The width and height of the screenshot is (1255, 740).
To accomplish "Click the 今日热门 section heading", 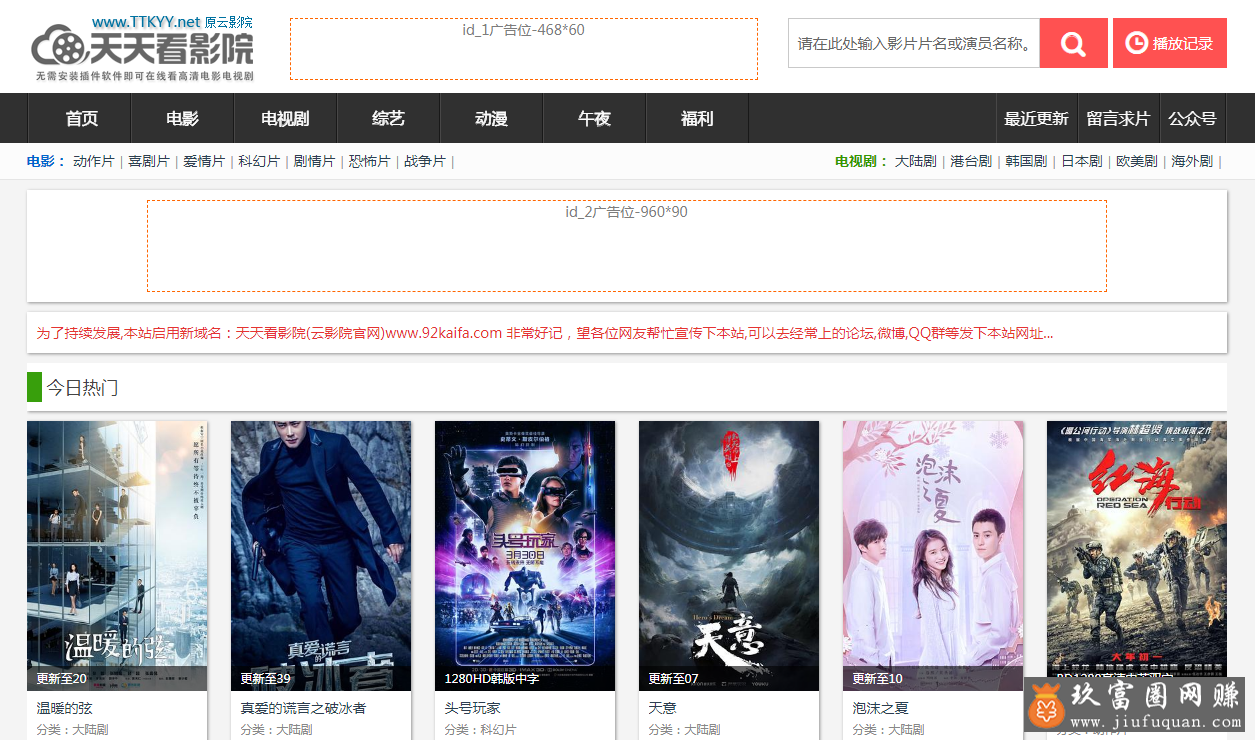I will (x=82, y=387).
